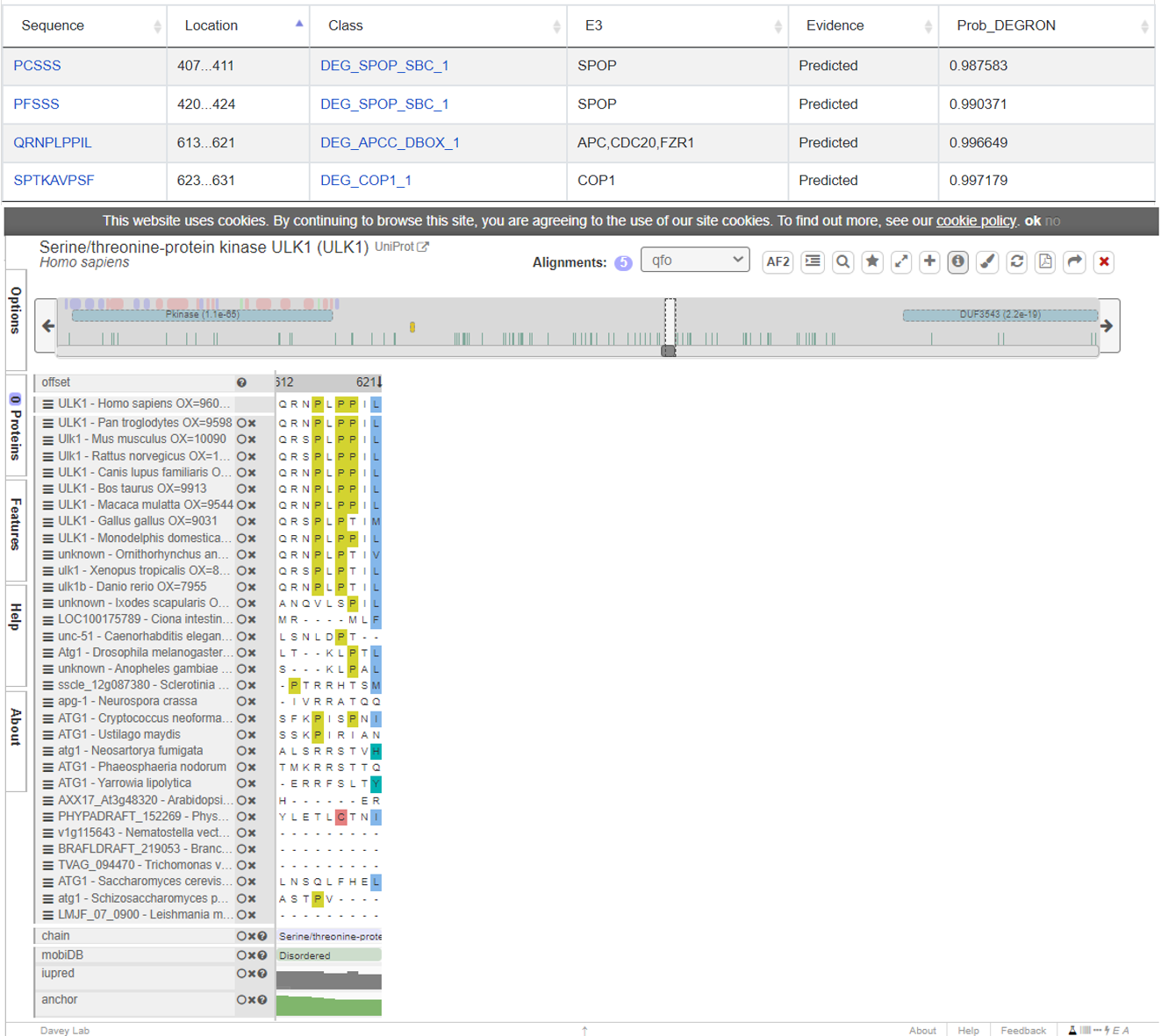Click the magnifier search icon in toolbar
Image resolution: width=1161 pixels, height=1036 pixels.
coord(842,261)
